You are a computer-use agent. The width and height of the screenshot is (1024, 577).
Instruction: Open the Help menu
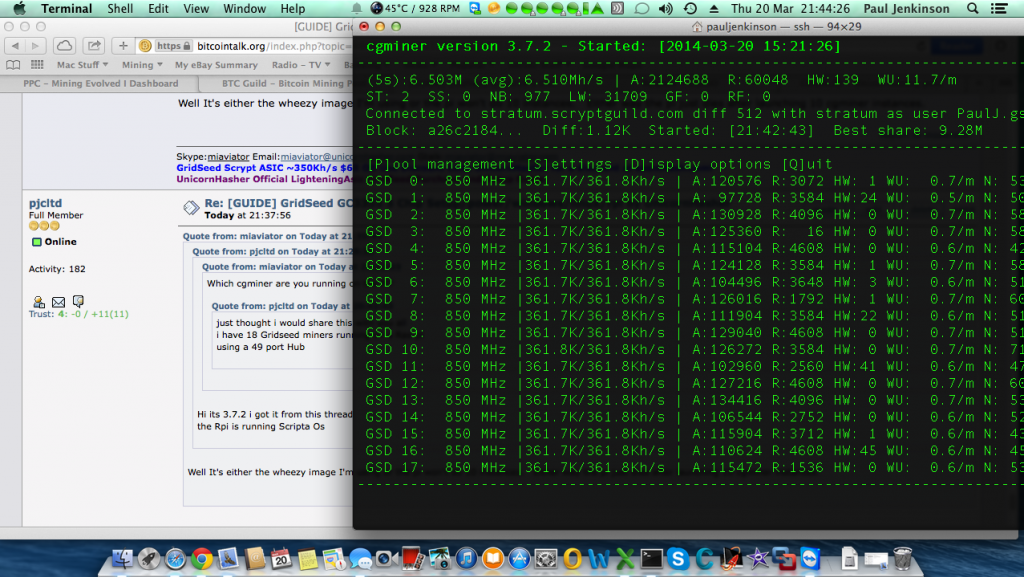pyautogui.click(x=293, y=8)
